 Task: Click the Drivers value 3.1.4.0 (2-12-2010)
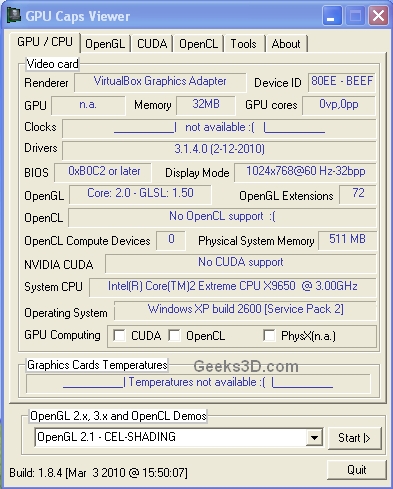click(219, 150)
